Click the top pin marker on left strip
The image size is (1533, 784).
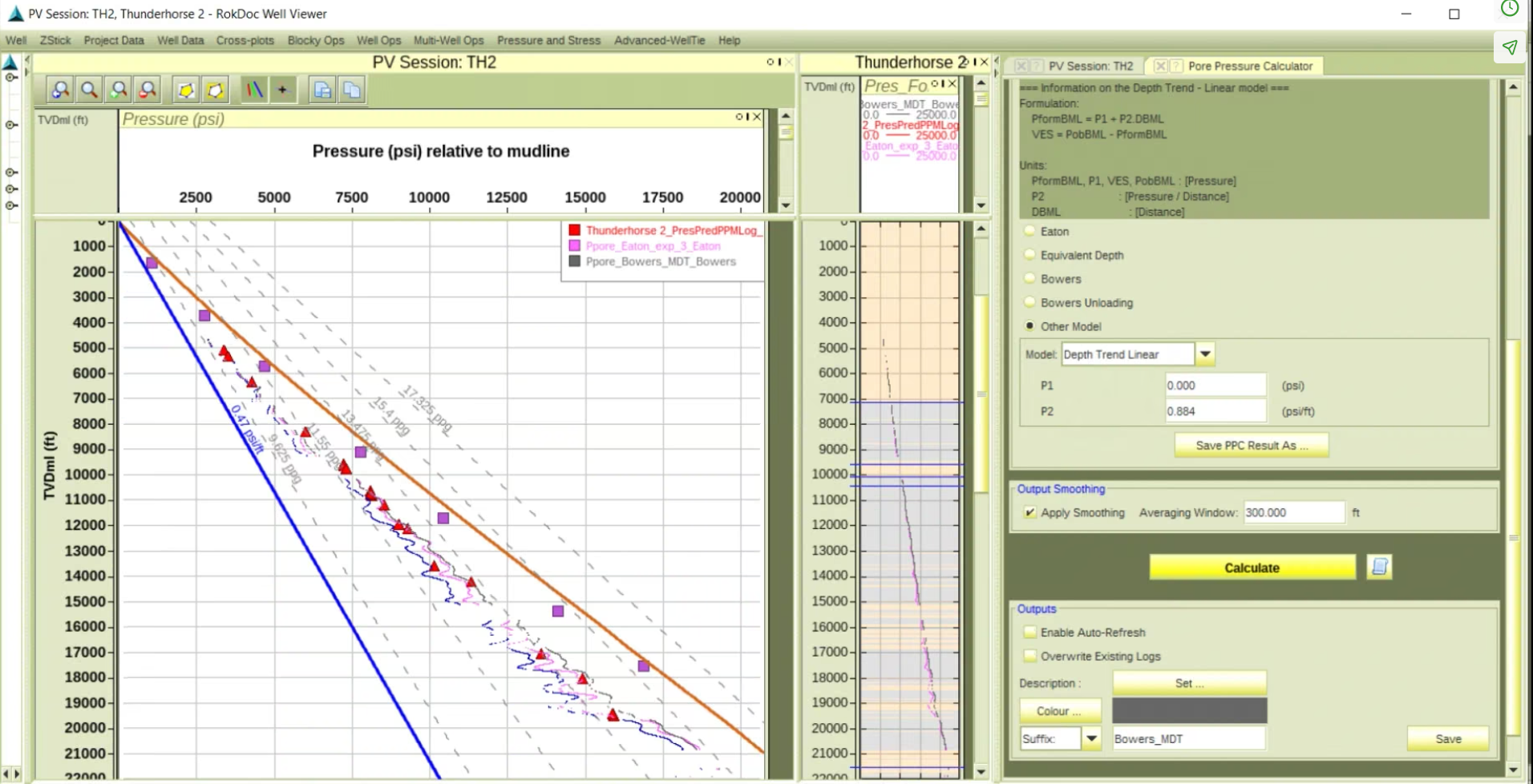11,78
